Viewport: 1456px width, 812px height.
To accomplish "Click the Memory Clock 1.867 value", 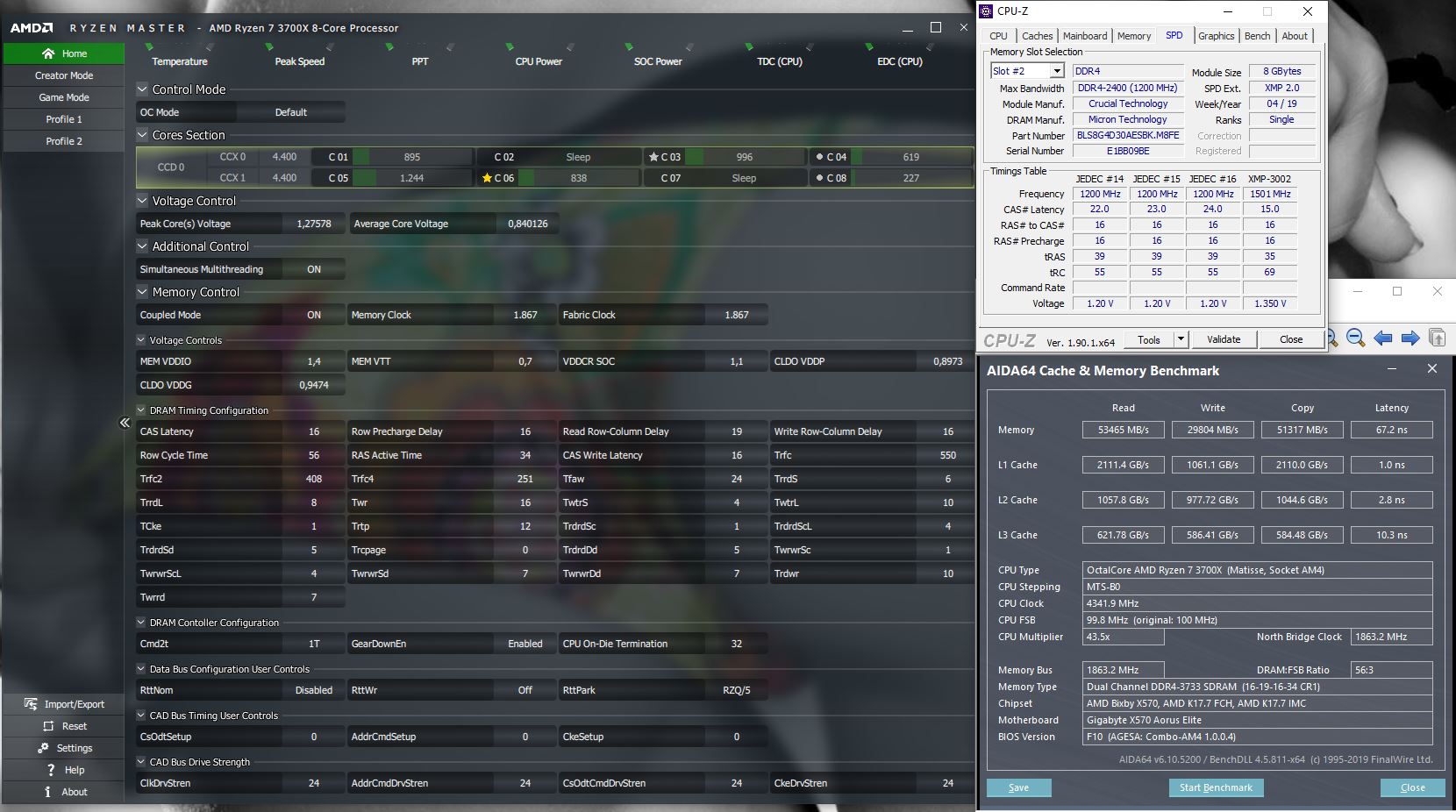I will click(x=525, y=315).
